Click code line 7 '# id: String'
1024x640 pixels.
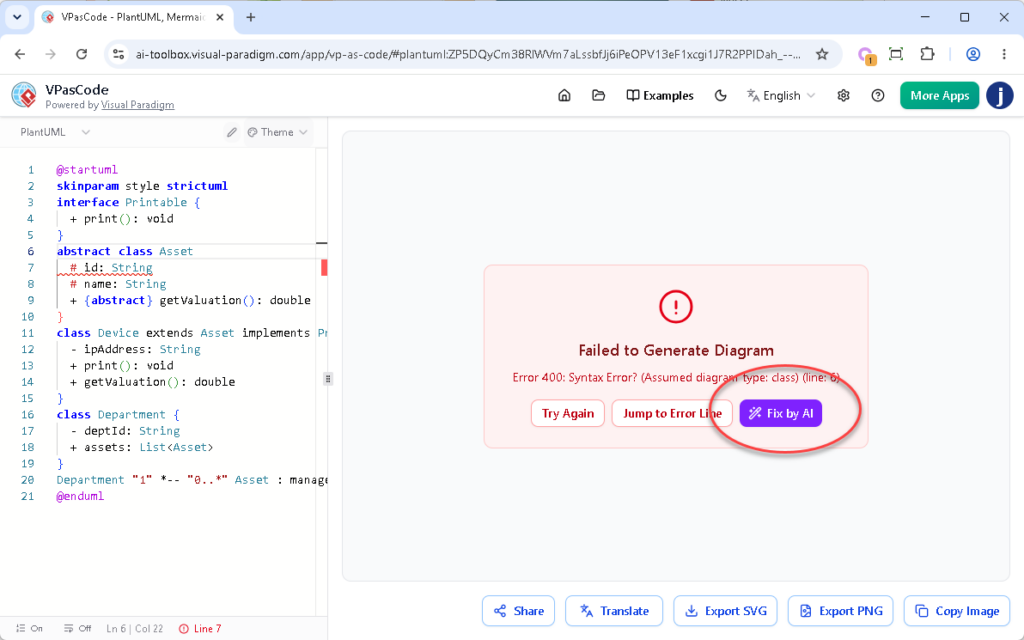[111, 268]
